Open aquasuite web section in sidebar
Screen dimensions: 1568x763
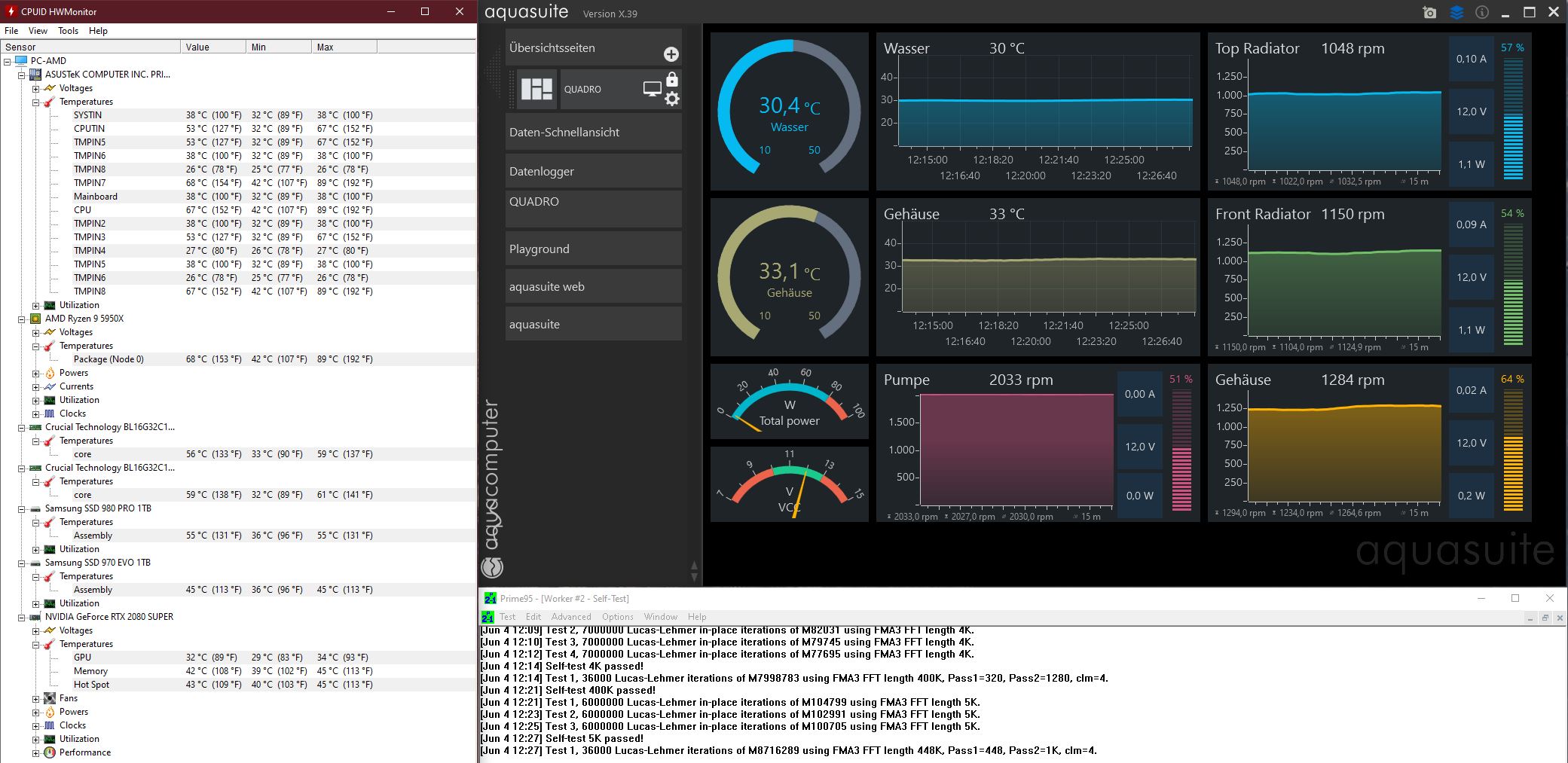[x=593, y=286]
